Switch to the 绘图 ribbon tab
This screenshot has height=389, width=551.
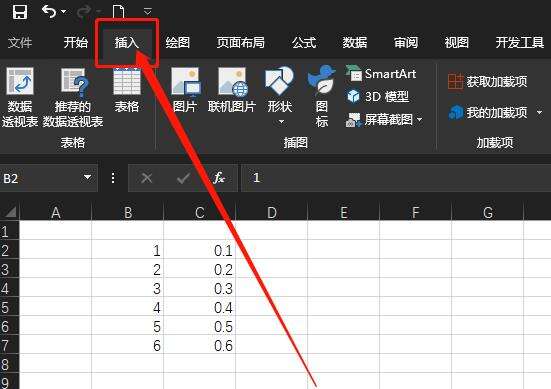pyautogui.click(x=178, y=43)
